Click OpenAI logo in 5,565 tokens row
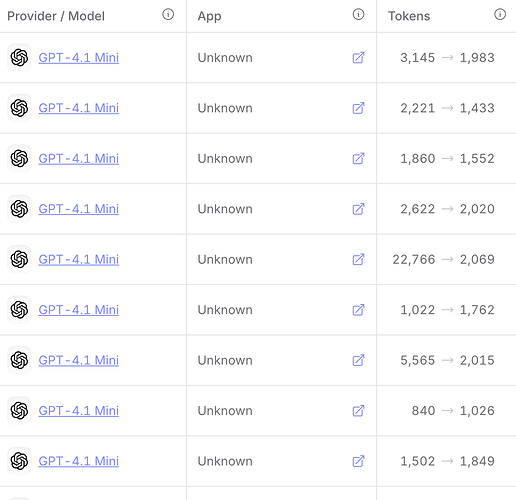The image size is (516, 500). pyautogui.click(x=19, y=360)
